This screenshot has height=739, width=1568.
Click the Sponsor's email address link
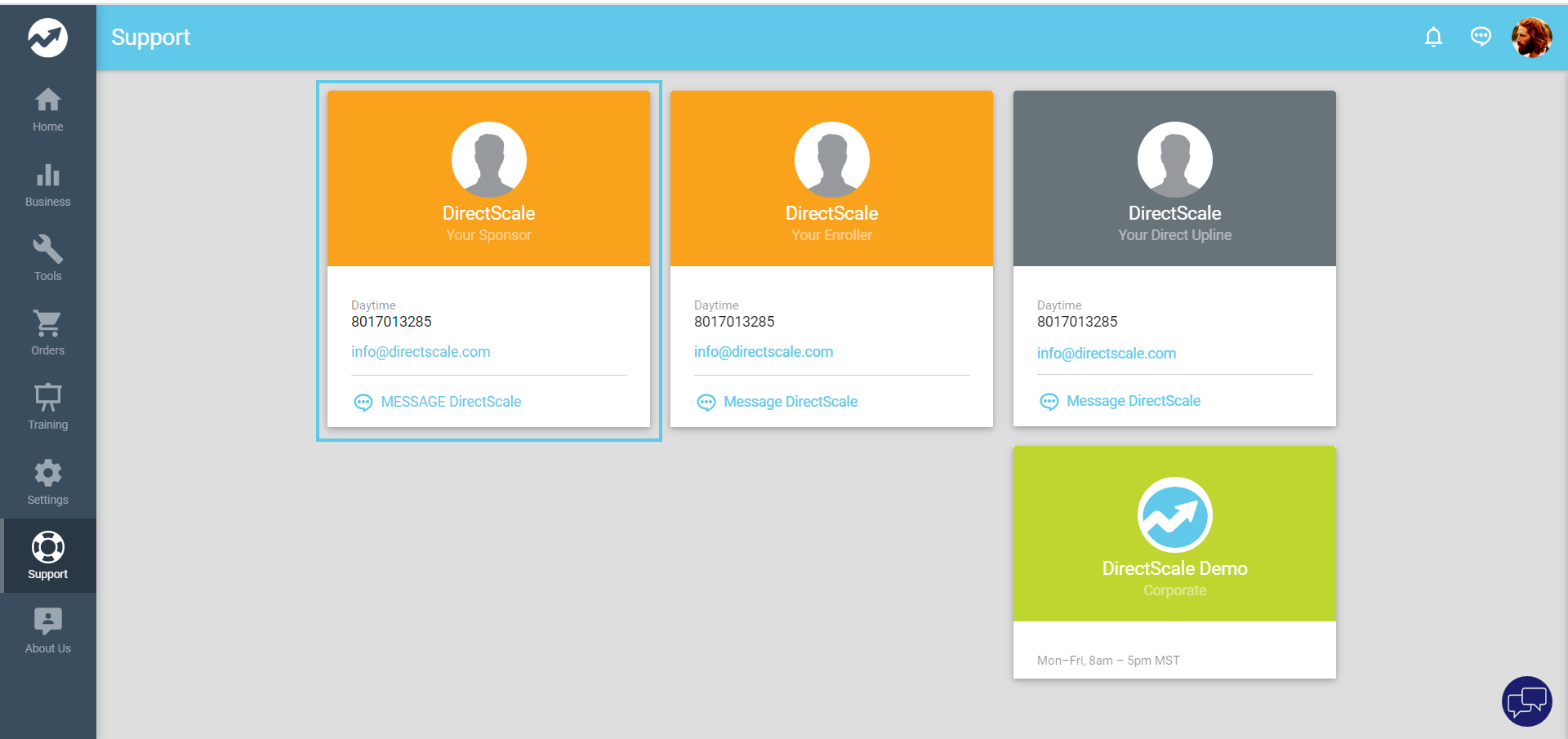coord(421,352)
